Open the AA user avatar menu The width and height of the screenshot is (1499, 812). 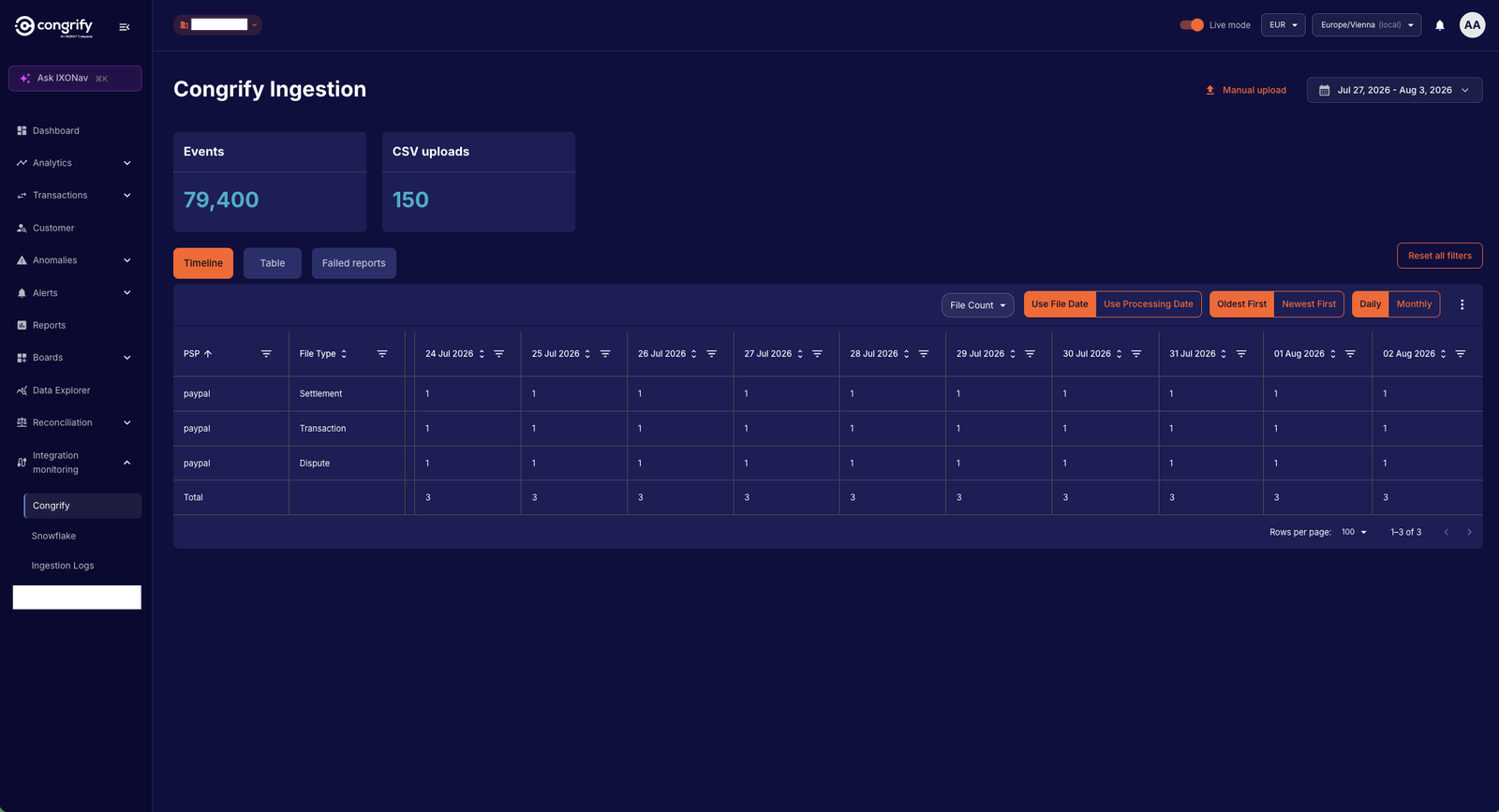[1472, 25]
